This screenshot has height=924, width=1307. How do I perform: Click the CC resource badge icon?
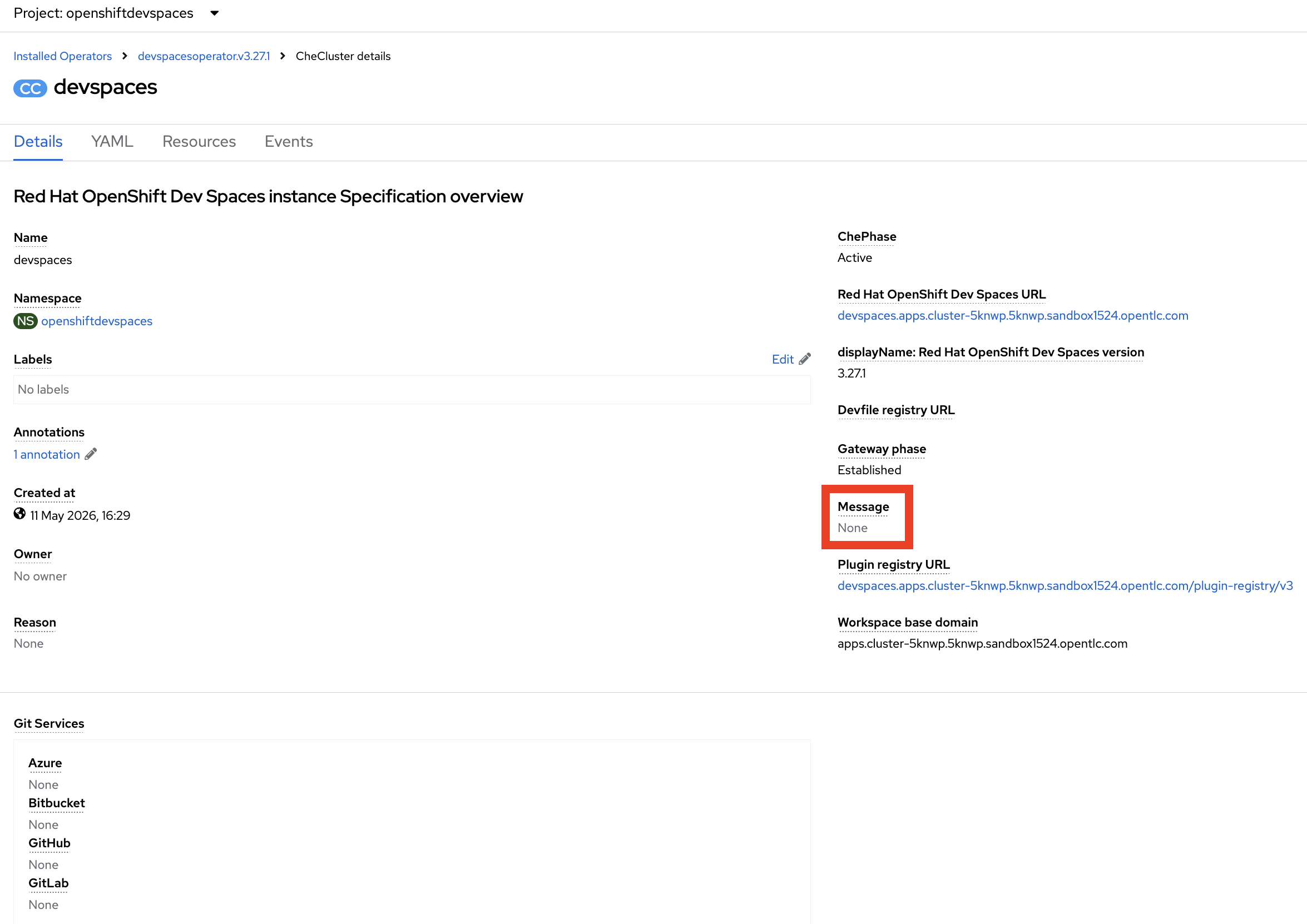(x=30, y=88)
